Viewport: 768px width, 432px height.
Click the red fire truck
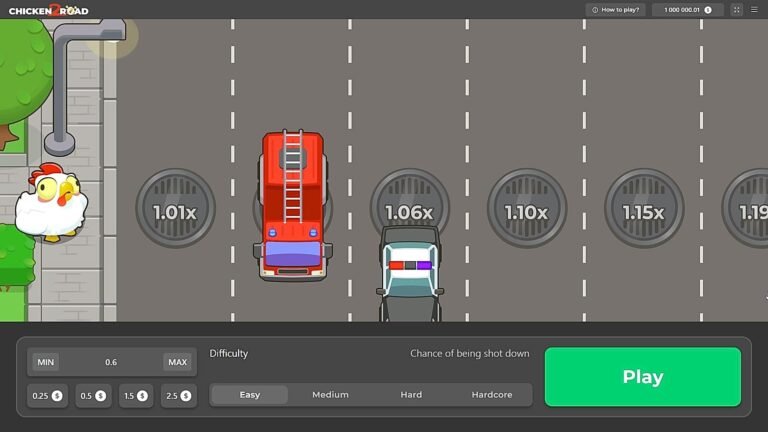[x=292, y=204]
